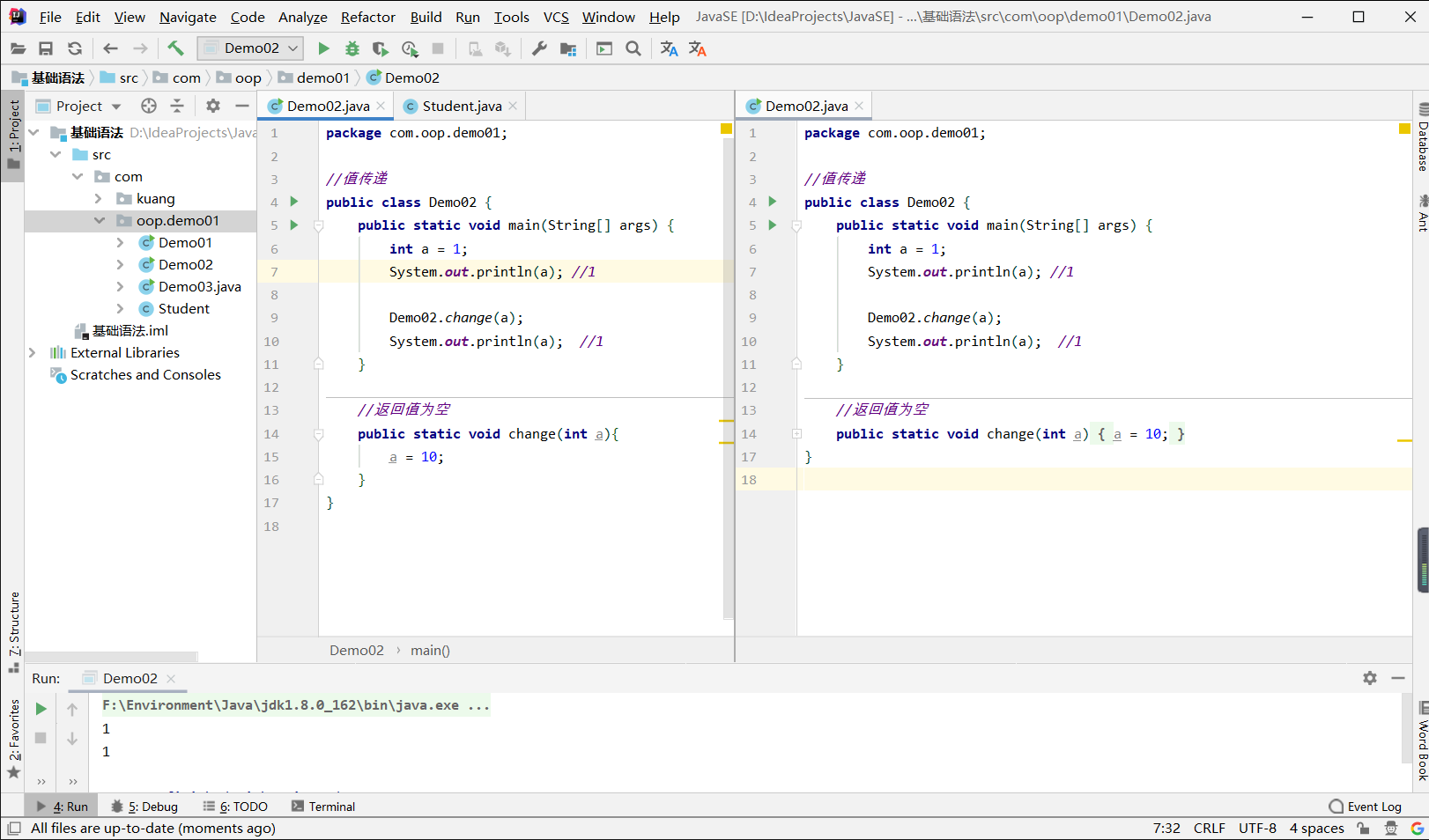
Task: Navigate forward with the right arrow
Action: pos(140,48)
